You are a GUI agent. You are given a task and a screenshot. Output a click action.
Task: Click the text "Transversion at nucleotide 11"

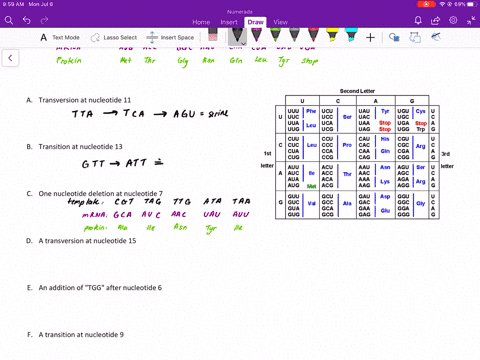tap(85, 100)
